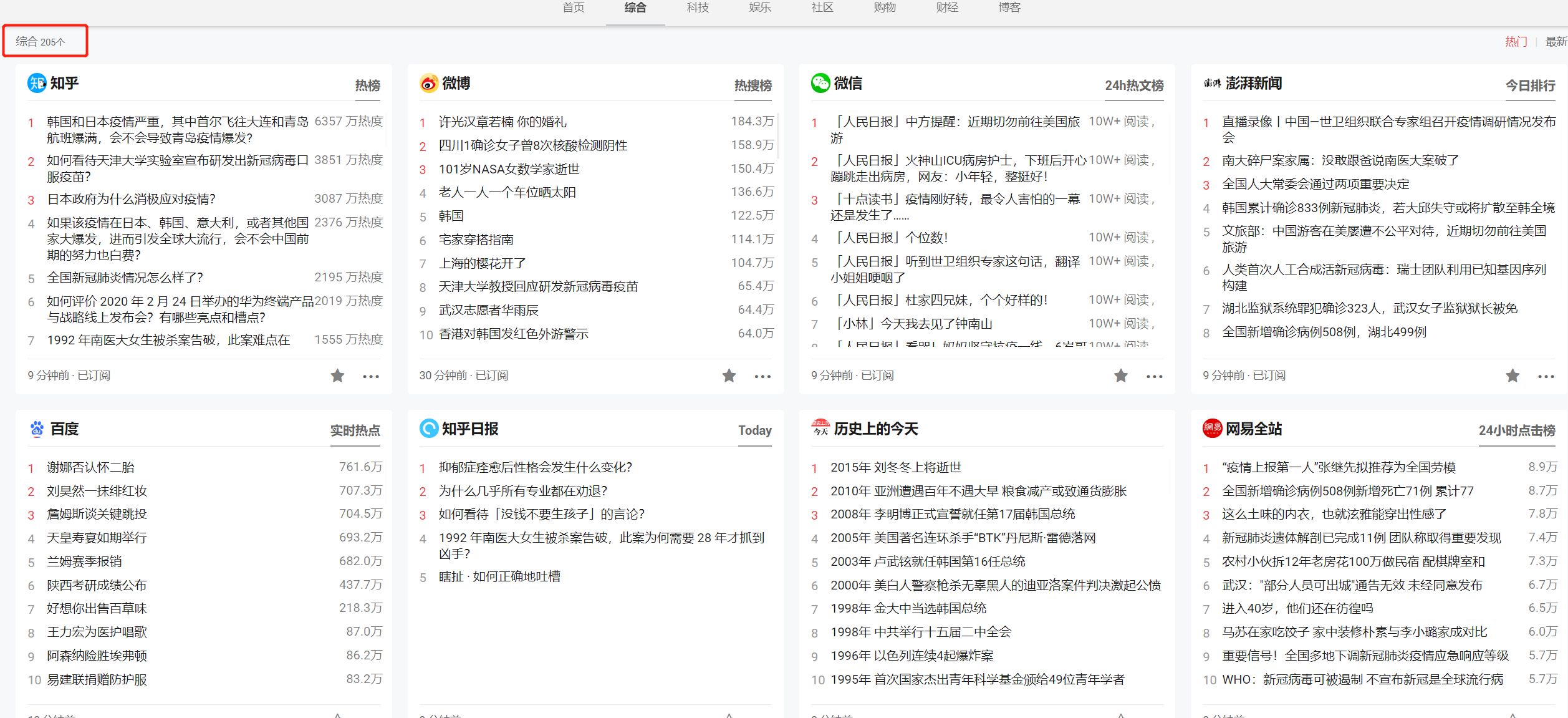Click 30 分钟前 · 已订阅 on 微博 card
Viewport: 1568px width, 718px height.
click(x=463, y=375)
